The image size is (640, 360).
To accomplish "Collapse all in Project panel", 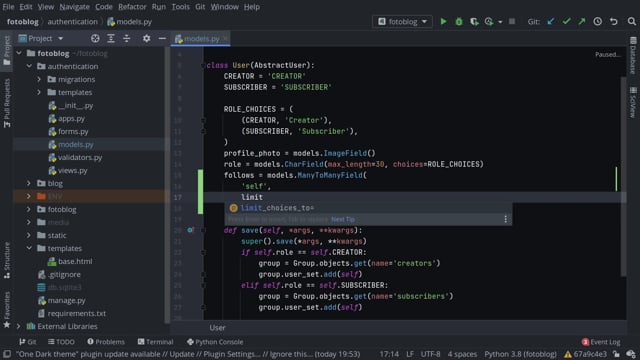I will (127, 38).
